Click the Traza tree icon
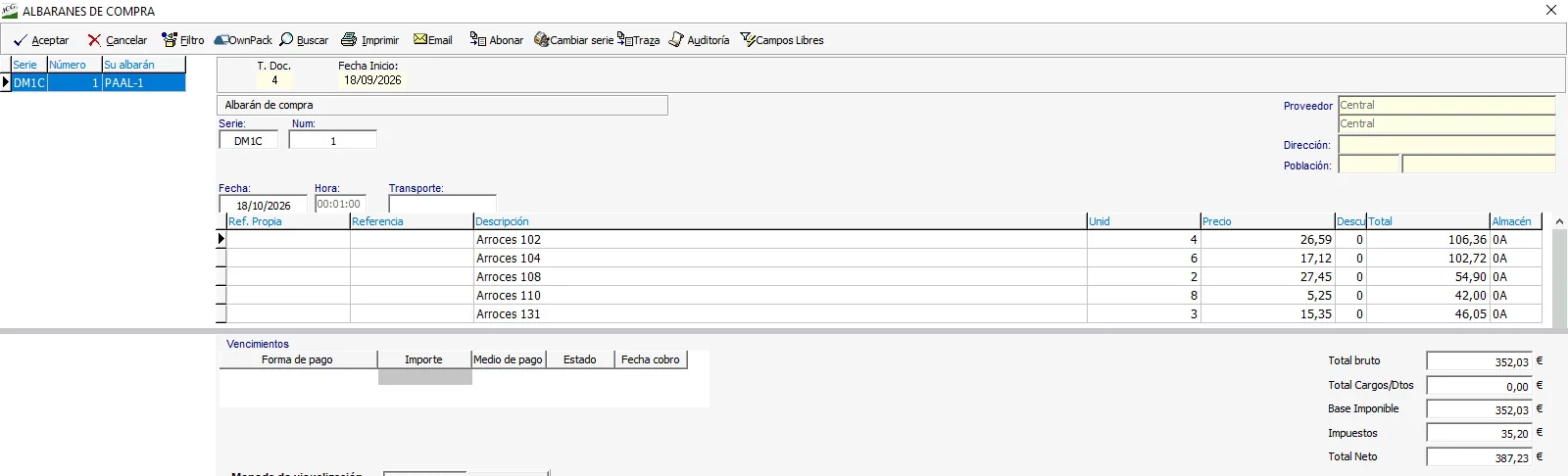This screenshot has width=1568, height=476. point(625,39)
